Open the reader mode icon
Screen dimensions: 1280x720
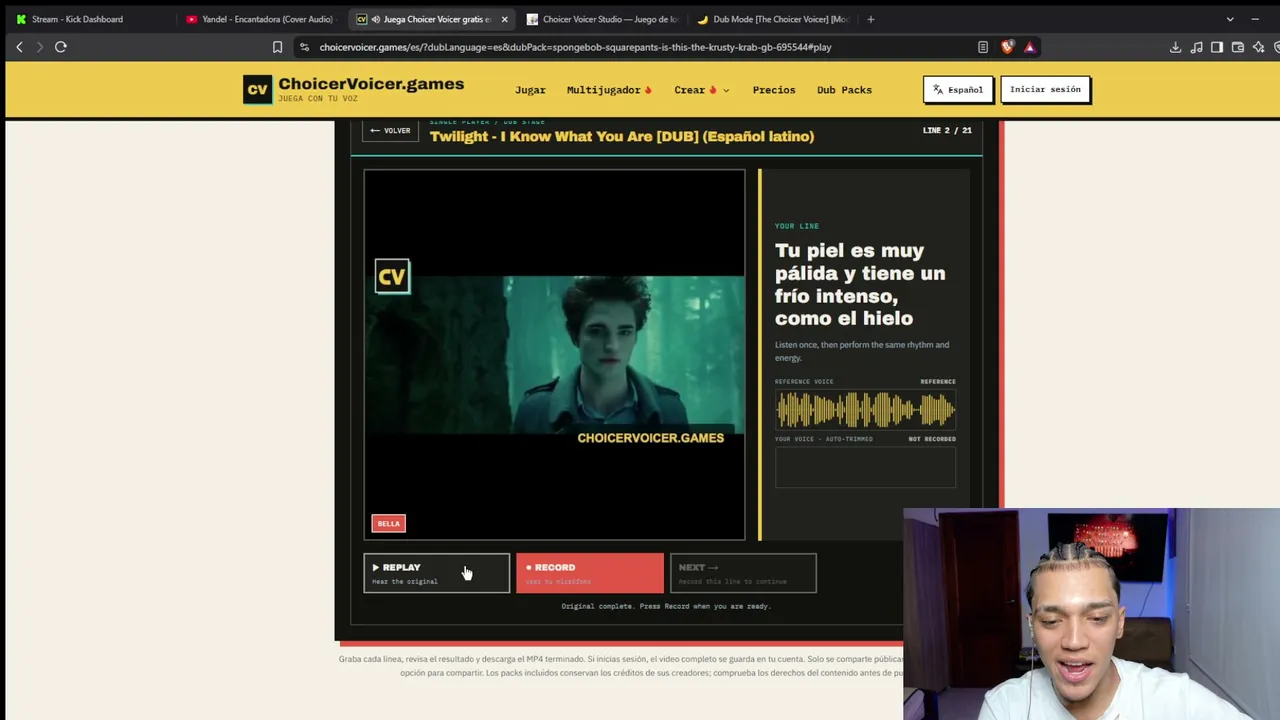[x=983, y=47]
